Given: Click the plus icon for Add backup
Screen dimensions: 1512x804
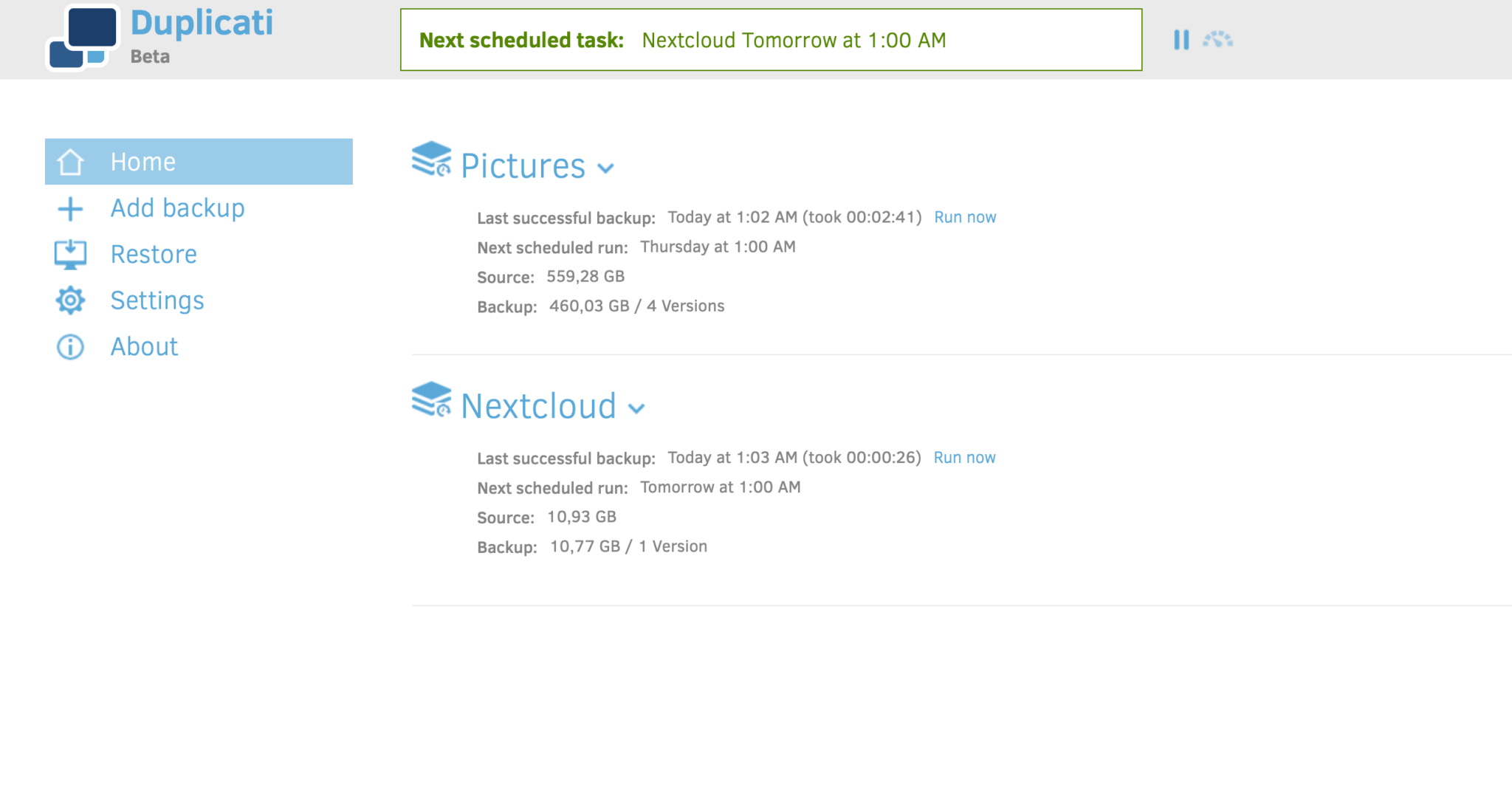Looking at the screenshot, I should click(x=71, y=209).
